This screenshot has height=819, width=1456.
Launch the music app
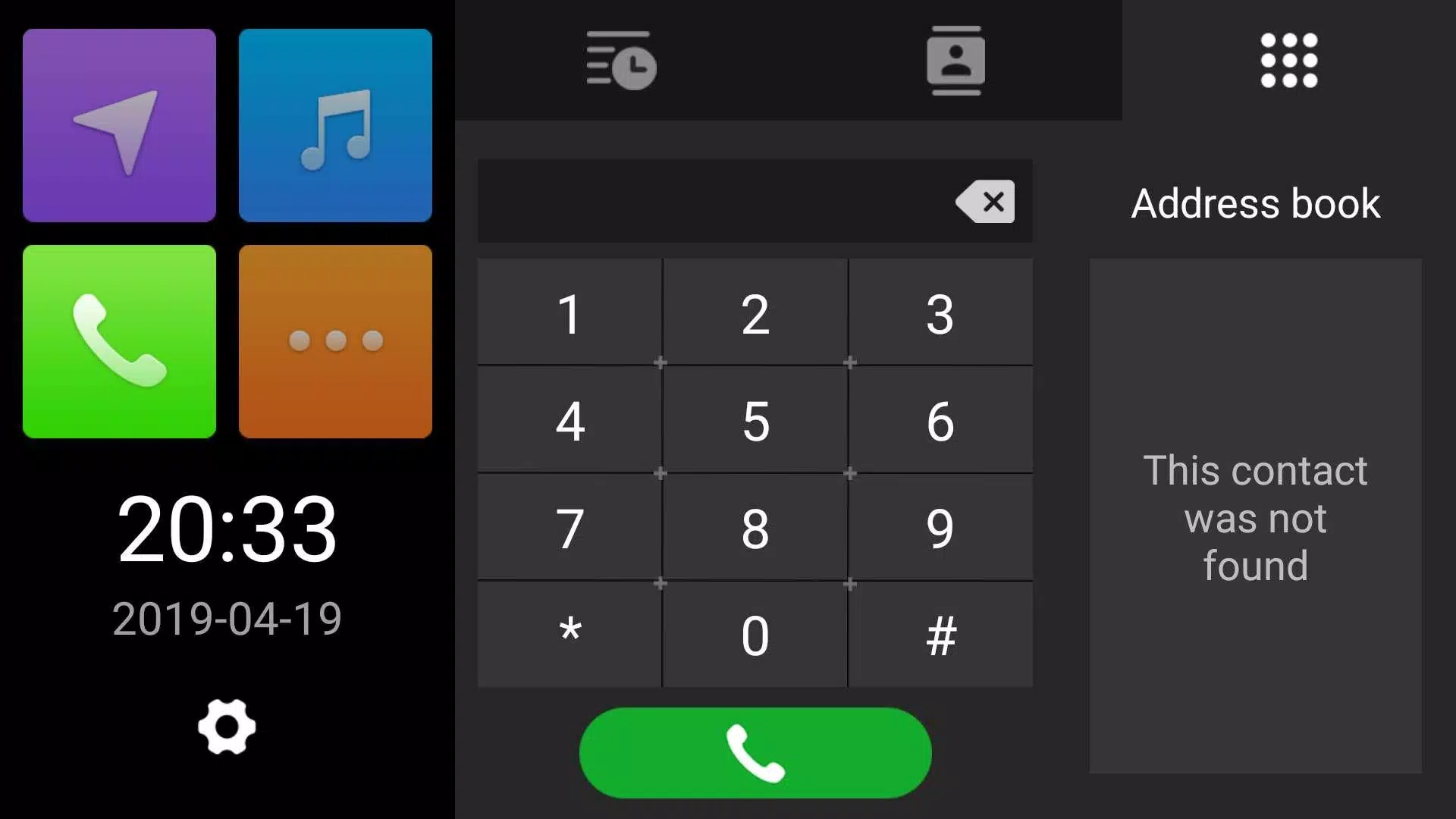pos(336,124)
